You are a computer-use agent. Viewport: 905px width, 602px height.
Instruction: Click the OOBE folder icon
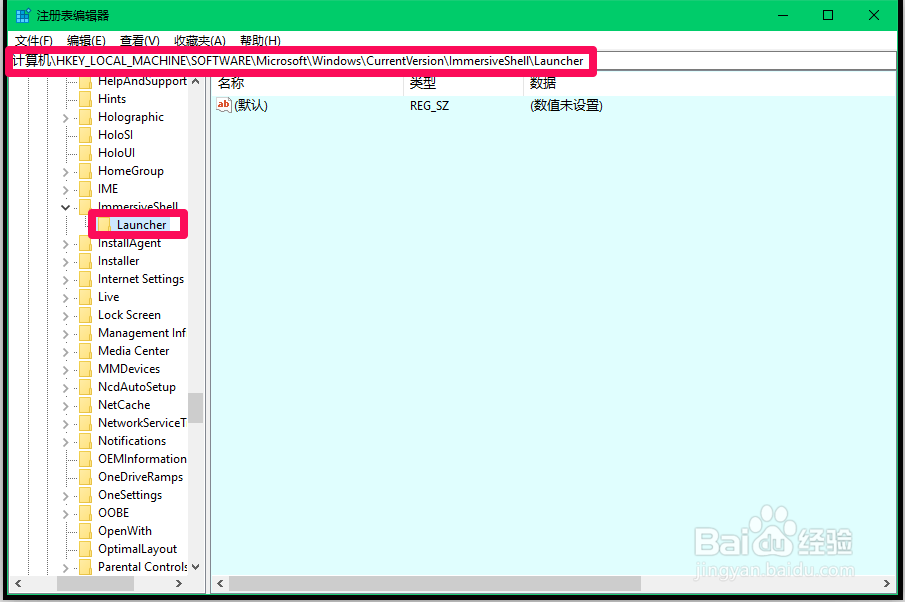(85, 513)
